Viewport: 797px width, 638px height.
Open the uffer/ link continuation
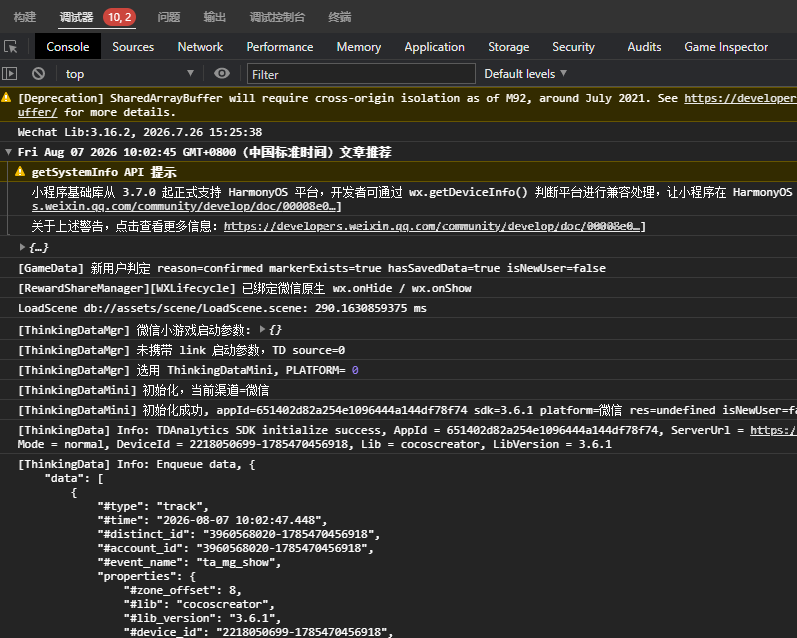(37, 112)
